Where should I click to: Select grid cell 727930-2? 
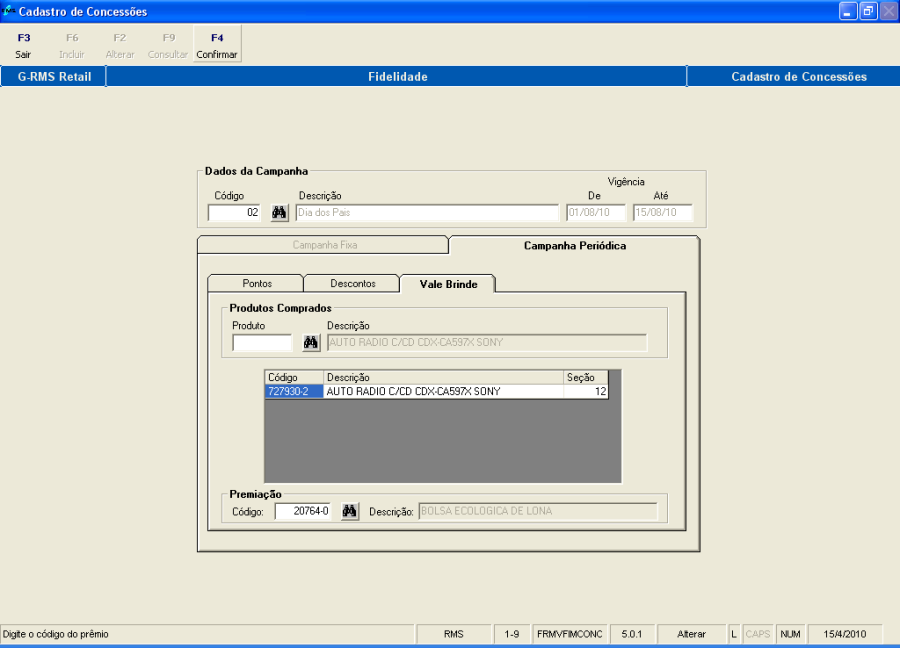pyautogui.click(x=294, y=391)
